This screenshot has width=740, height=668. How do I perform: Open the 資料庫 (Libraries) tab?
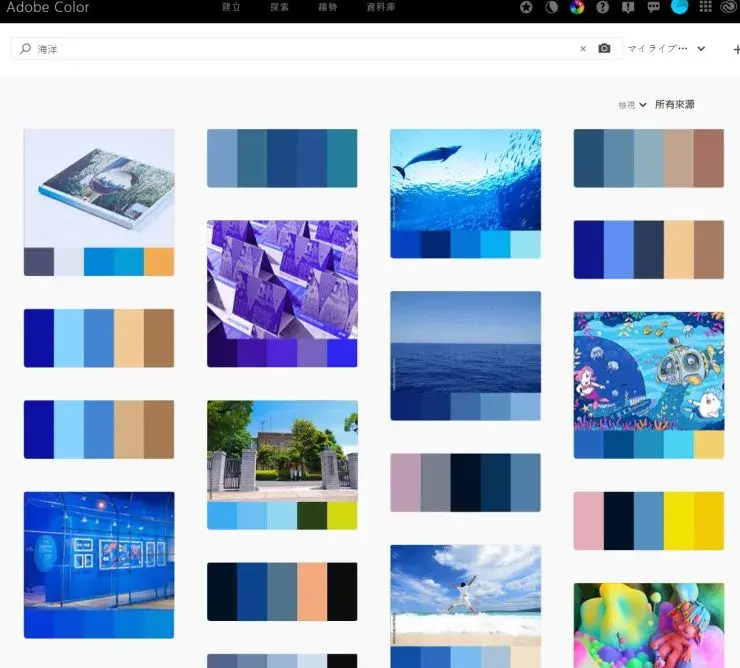380,7
